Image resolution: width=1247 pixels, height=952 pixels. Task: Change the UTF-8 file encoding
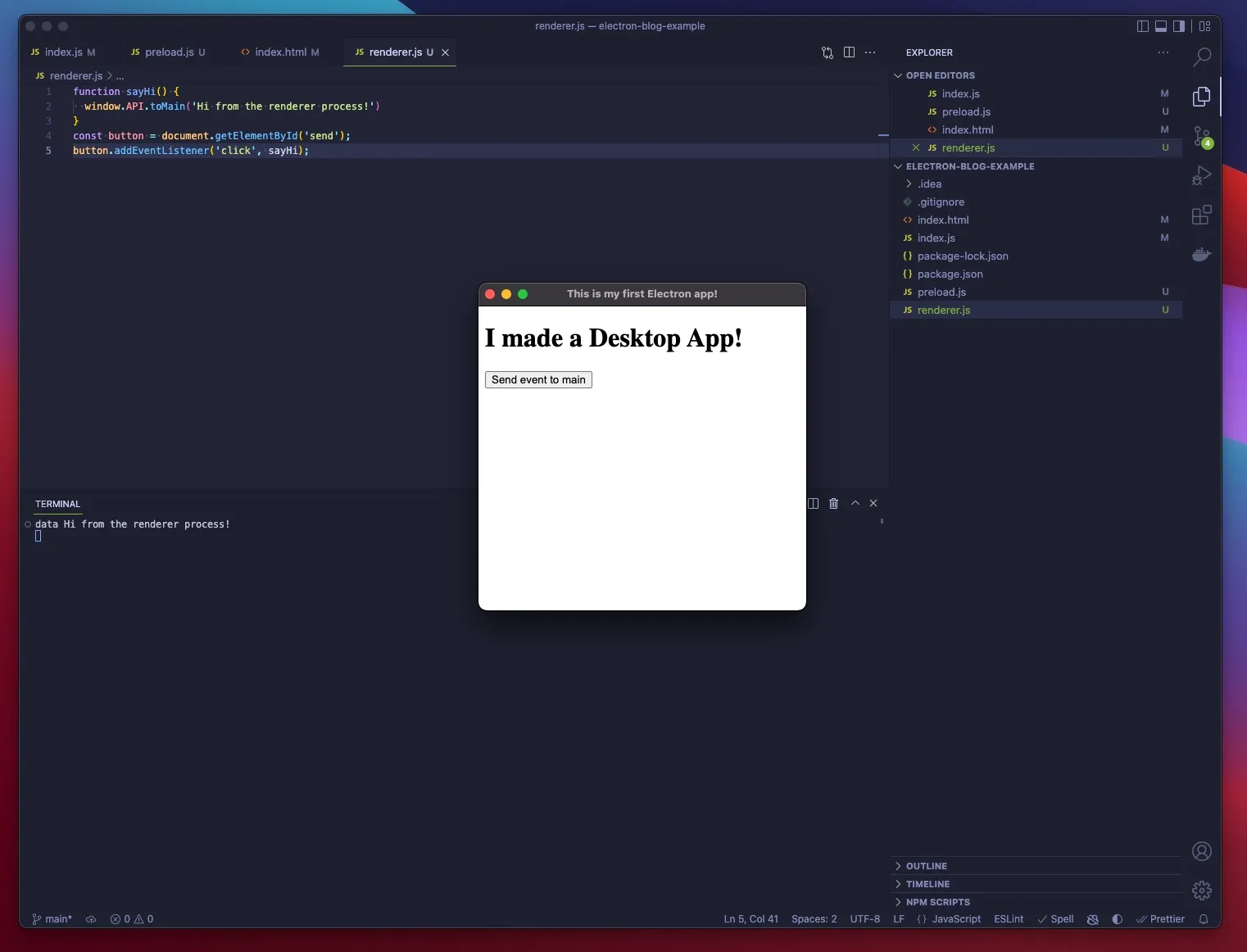(x=865, y=919)
